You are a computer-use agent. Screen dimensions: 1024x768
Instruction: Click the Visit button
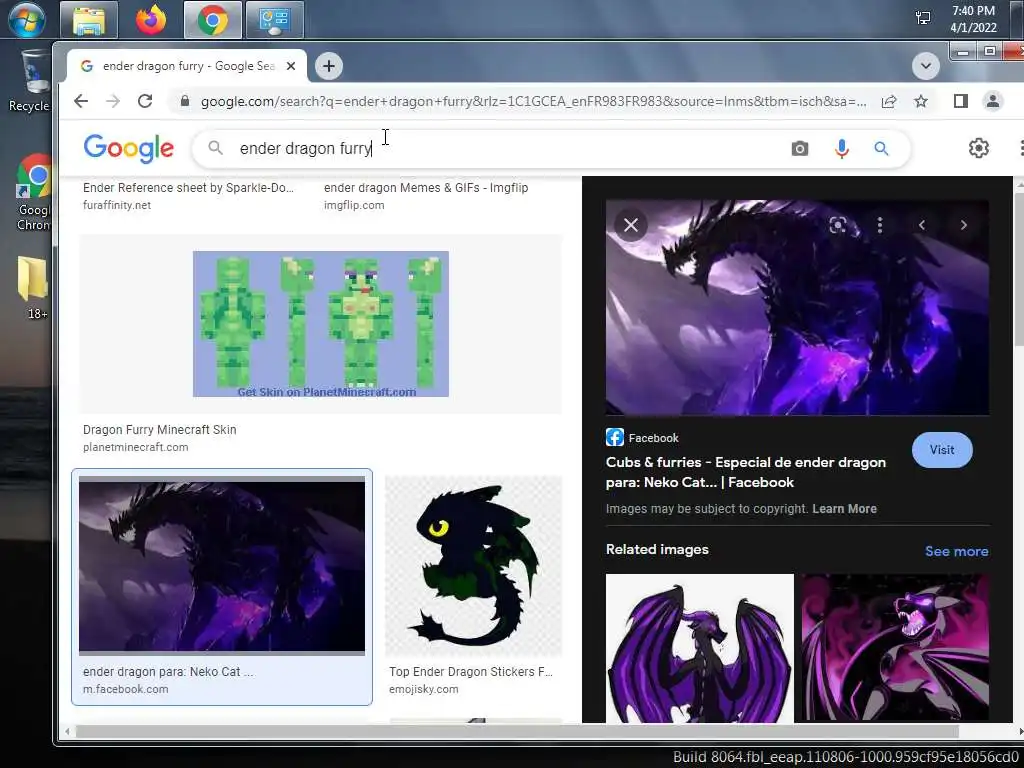pyautogui.click(x=942, y=450)
